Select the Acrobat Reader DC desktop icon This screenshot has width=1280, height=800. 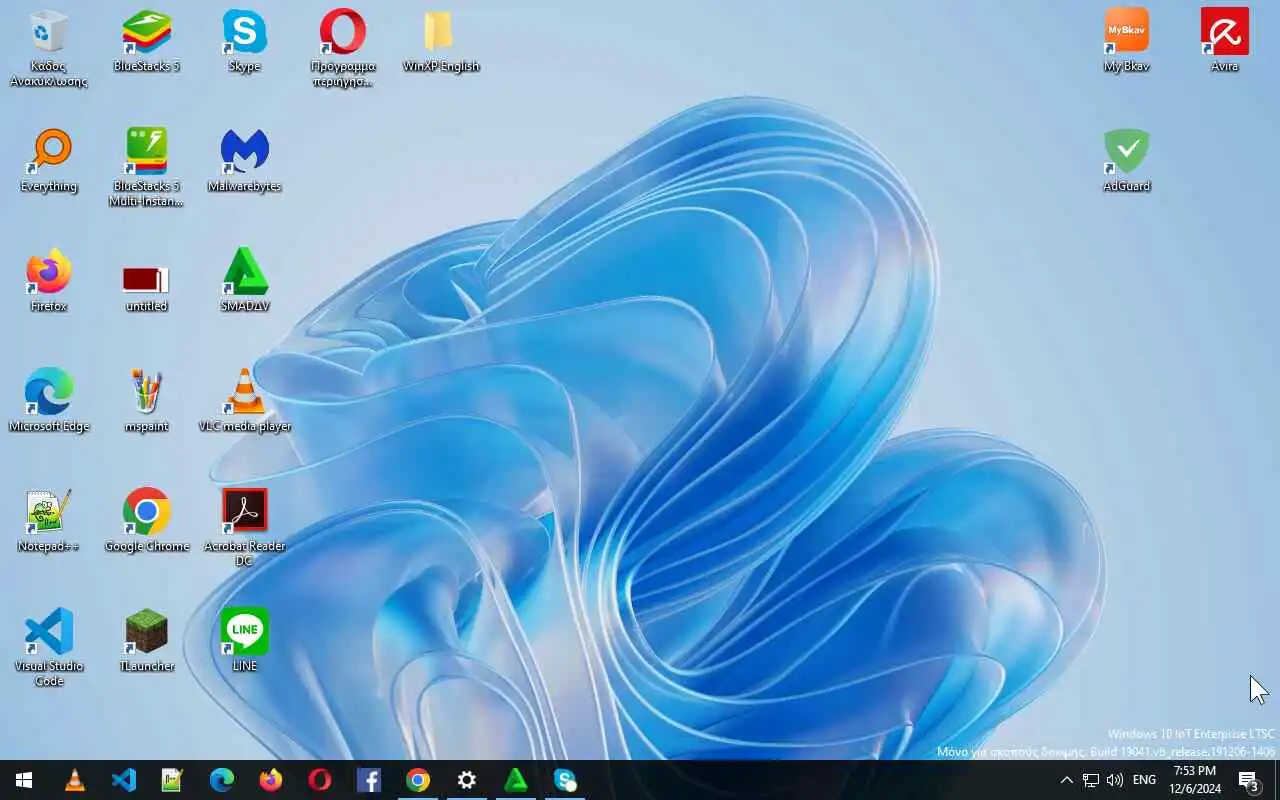[x=245, y=527]
